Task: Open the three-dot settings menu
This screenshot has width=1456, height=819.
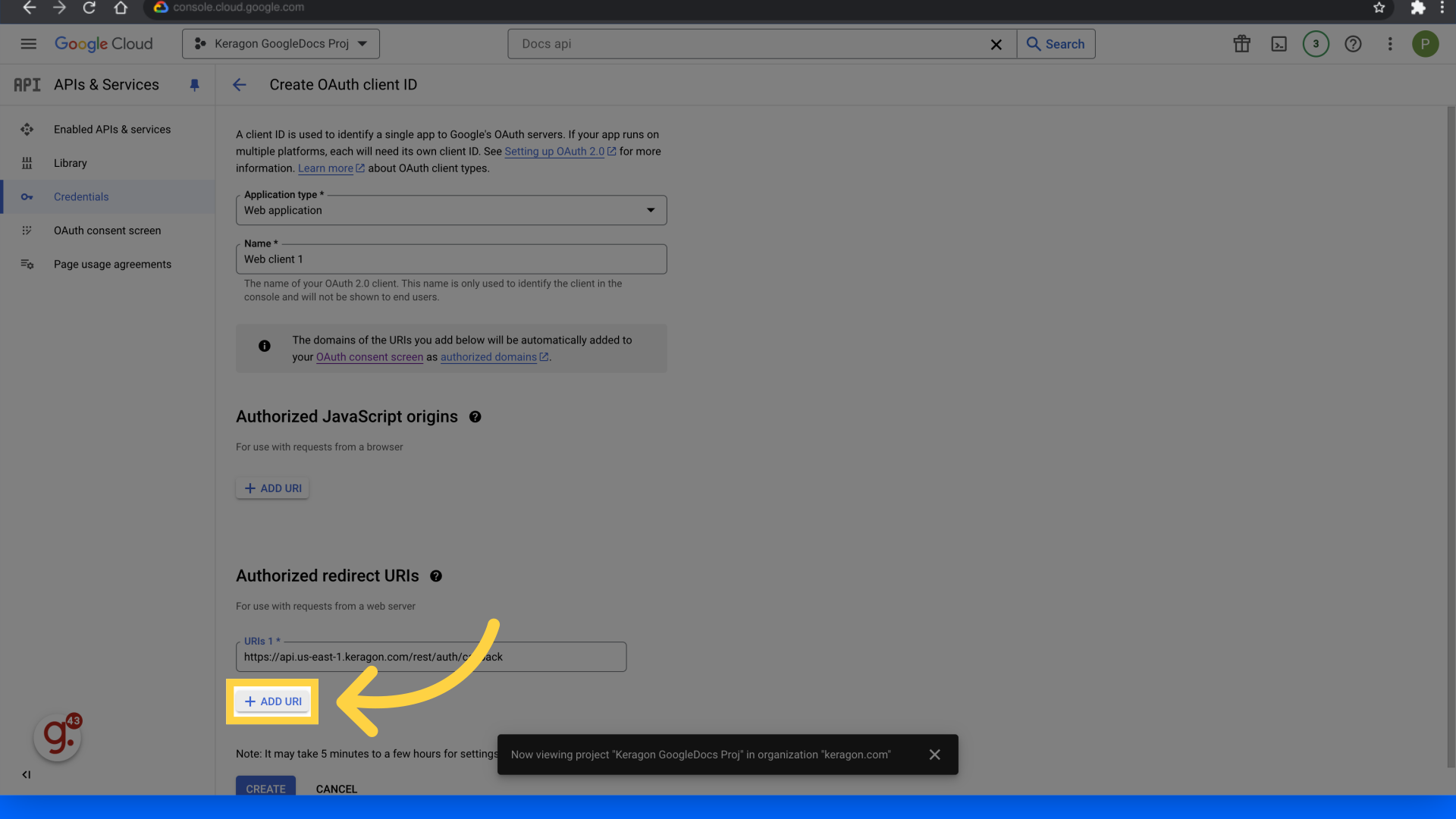Action: click(1390, 44)
